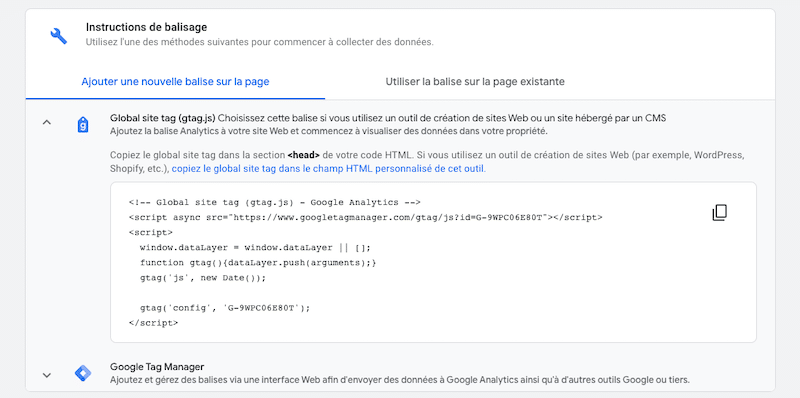This screenshot has width=800, height=398.
Task: Copy the global site tag code snippet
Action: click(719, 213)
